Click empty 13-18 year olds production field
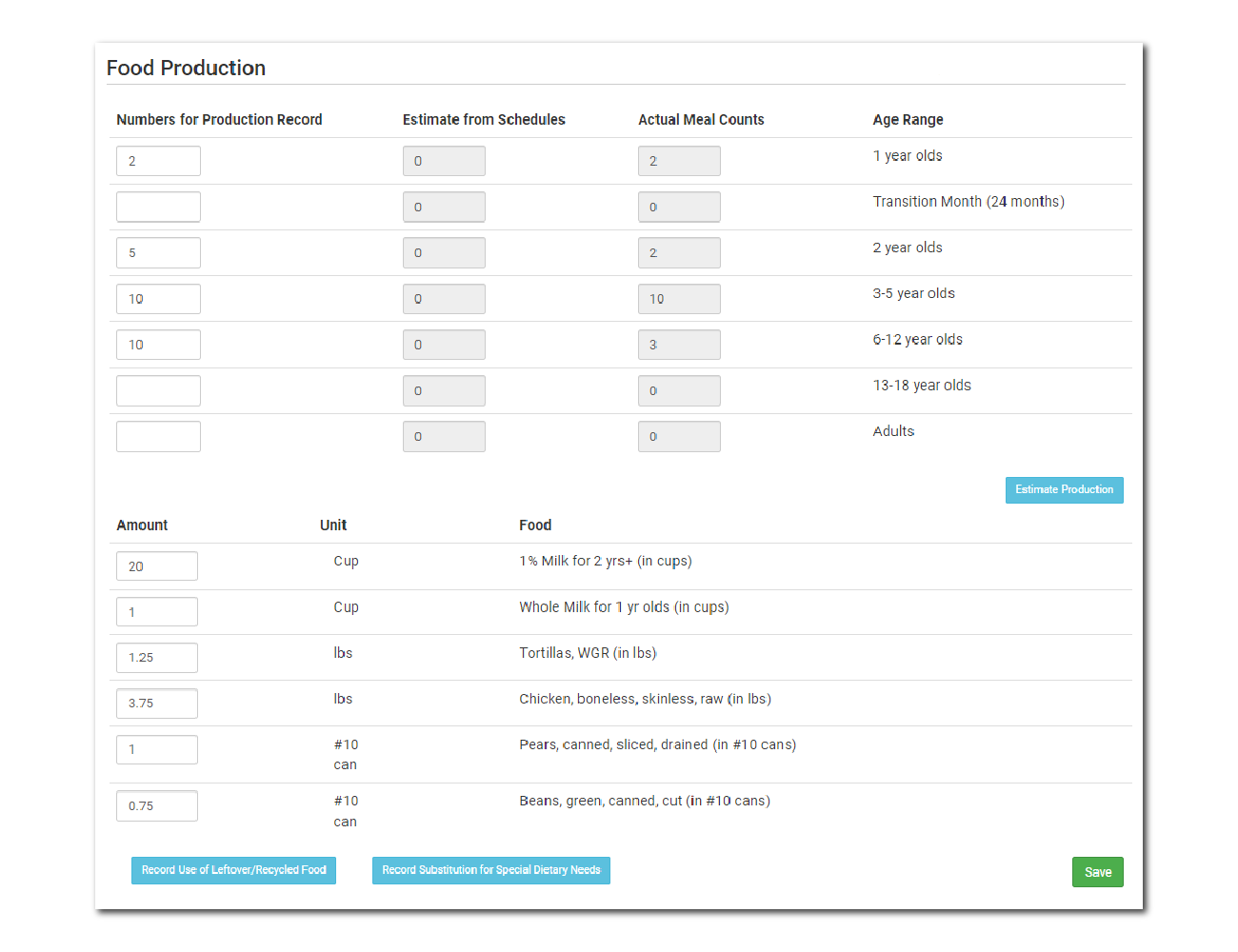The image size is (1238, 952). [158, 390]
